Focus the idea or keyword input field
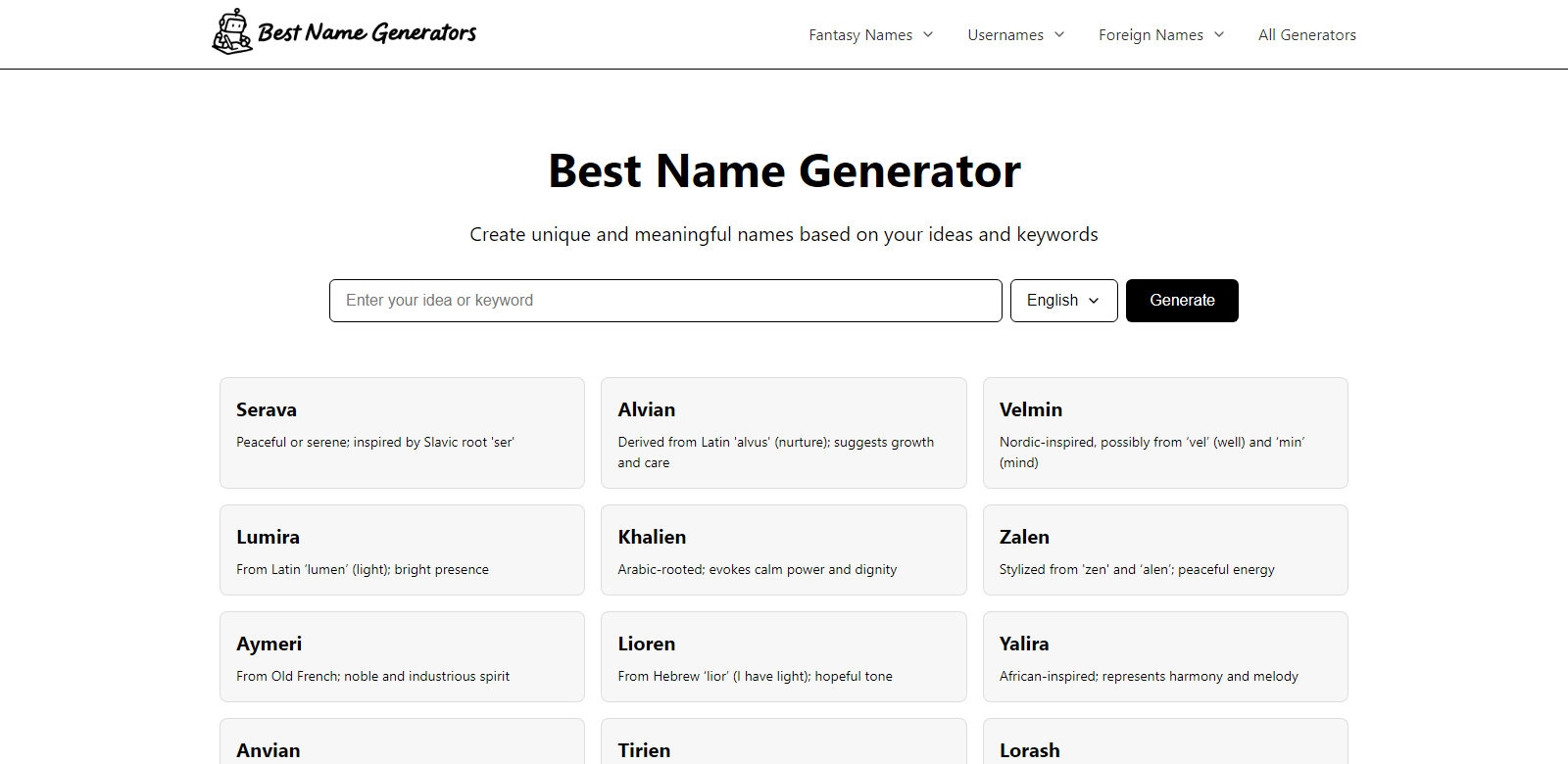 coord(665,301)
